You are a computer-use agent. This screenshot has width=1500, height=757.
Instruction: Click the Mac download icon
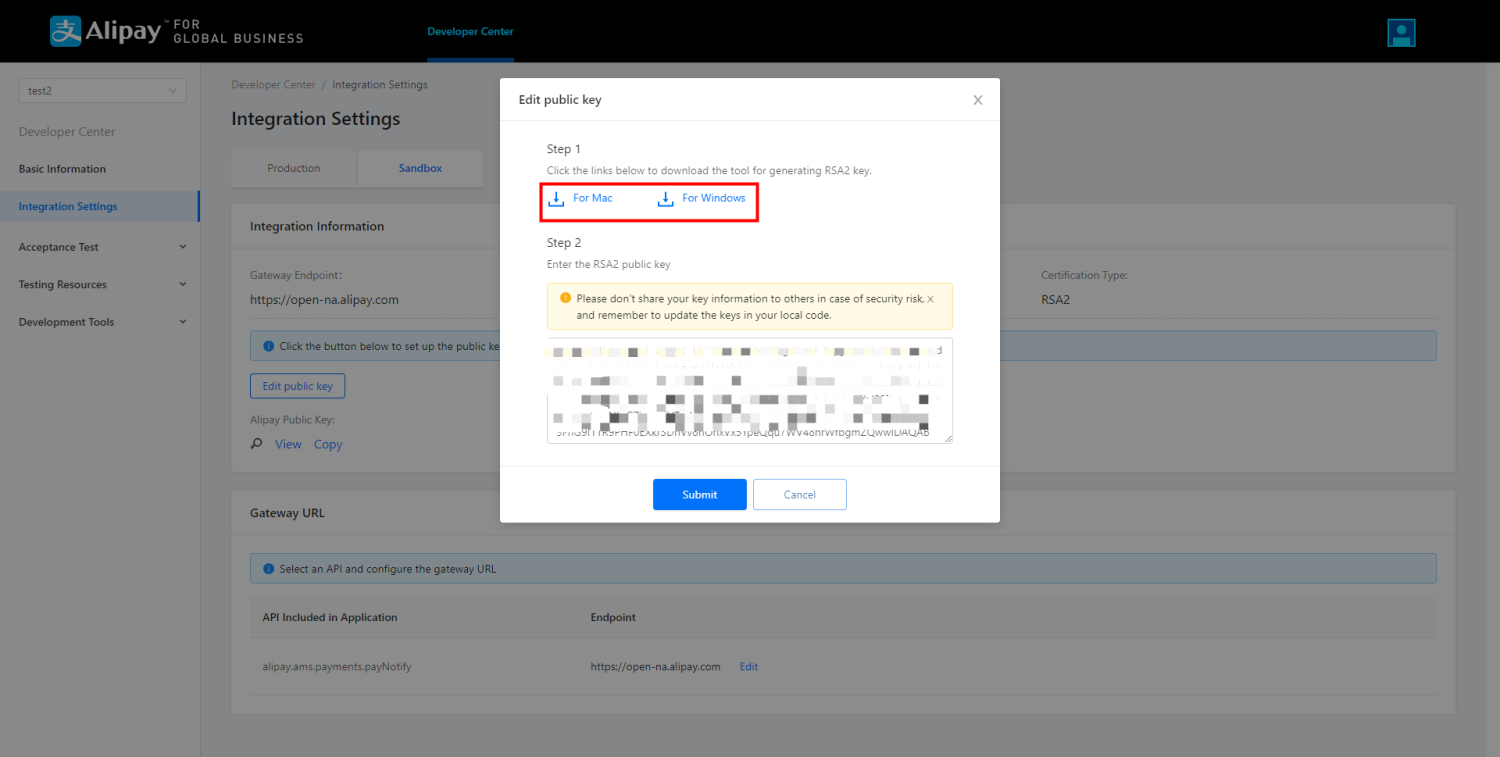pos(556,199)
